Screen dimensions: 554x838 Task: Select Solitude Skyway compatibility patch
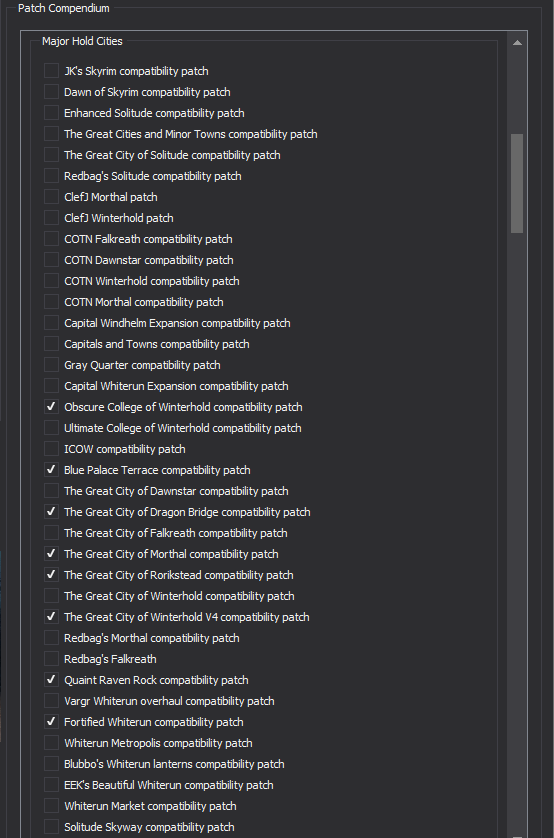(51, 827)
